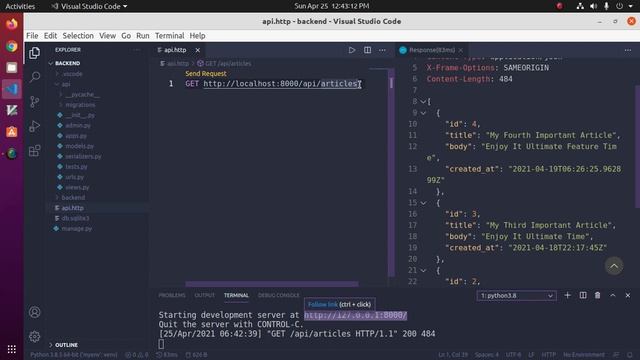Open the Run and Debug view
The width and height of the screenshot is (640, 360).
pos(35,126)
